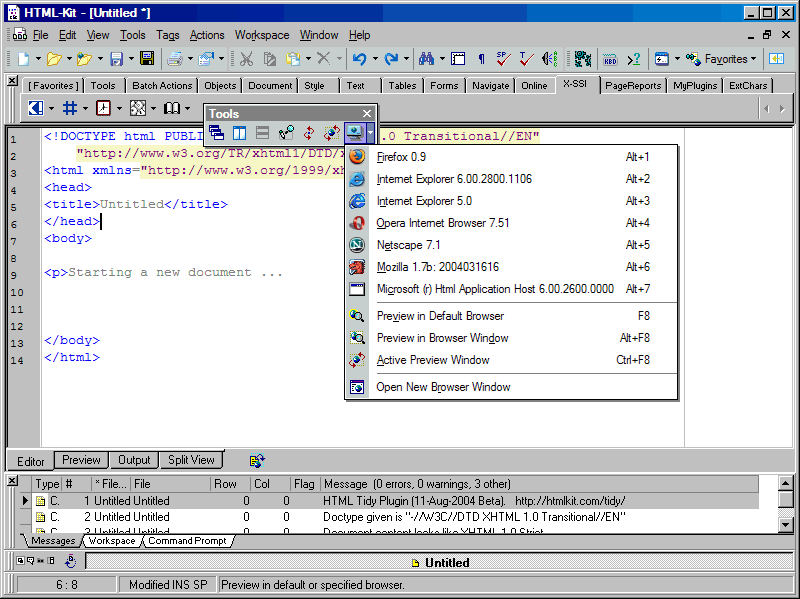
Task: Switch to the Split View tab
Action: pyautogui.click(x=191, y=460)
